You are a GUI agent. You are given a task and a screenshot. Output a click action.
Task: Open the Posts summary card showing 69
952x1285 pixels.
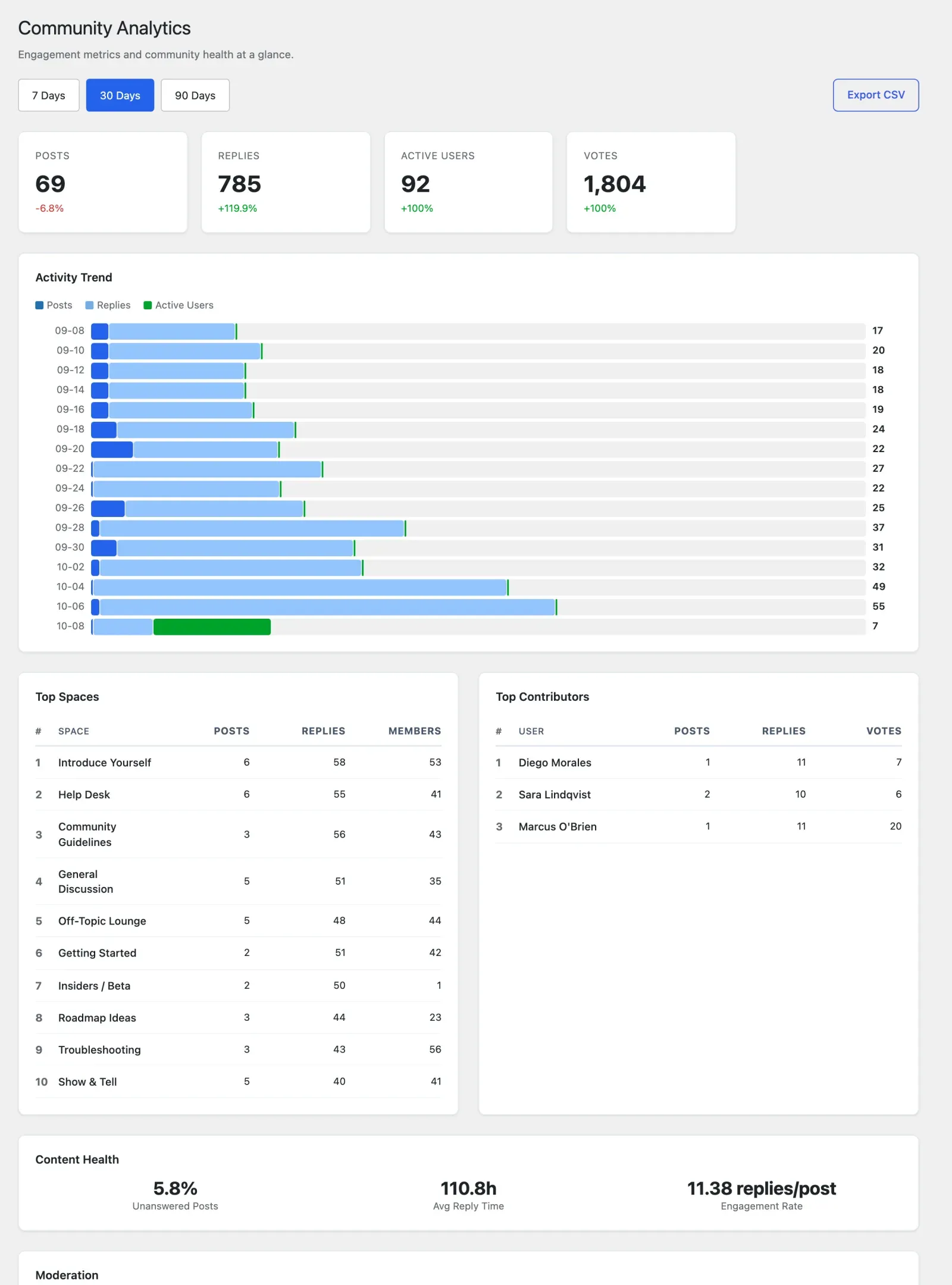click(x=103, y=182)
